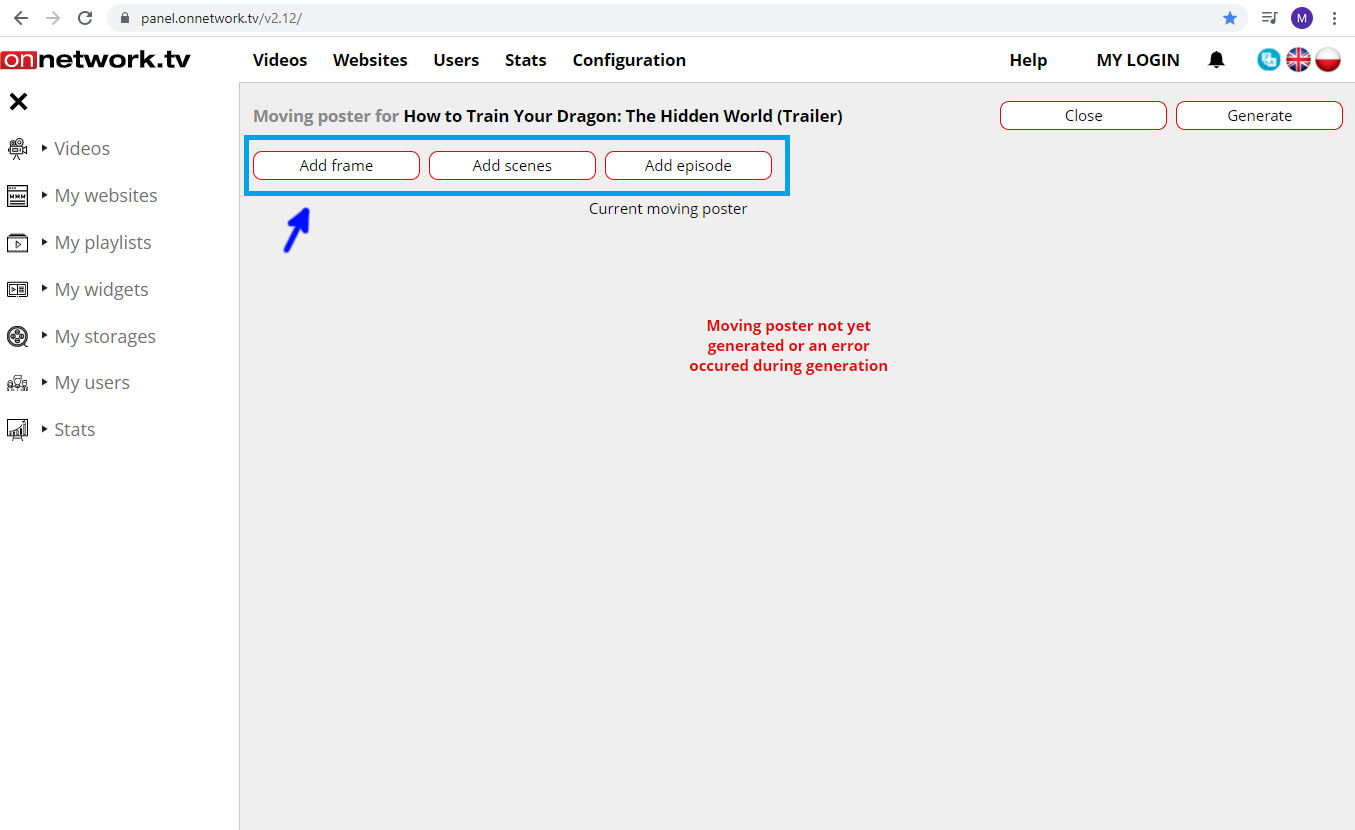The height and width of the screenshot is (830, 1355).
Task: Click the My users group icon
Action: (x=17, y=383)
